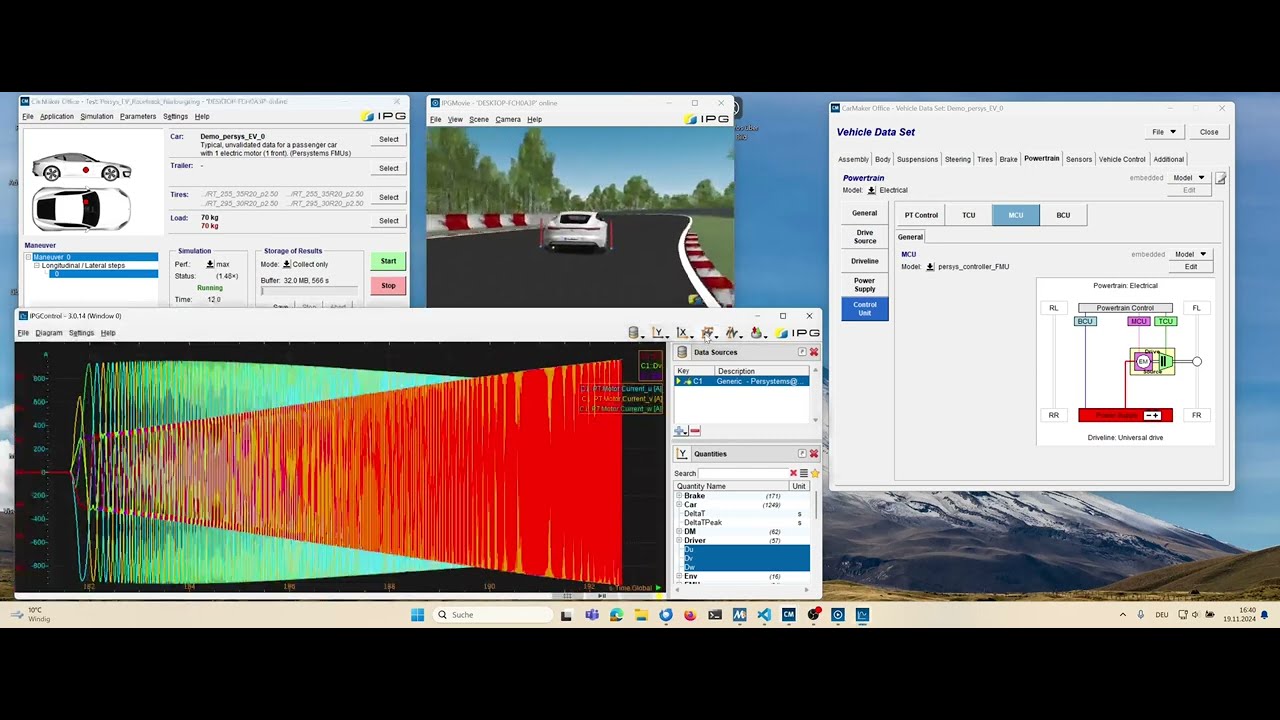Switch to the Vehicle Control tab
1280x720 pixels.
1122,159
